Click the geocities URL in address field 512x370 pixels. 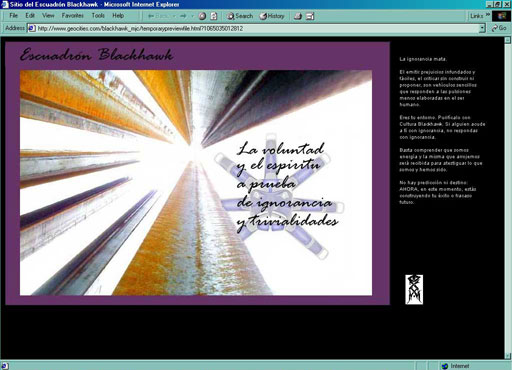coord(140,29)
